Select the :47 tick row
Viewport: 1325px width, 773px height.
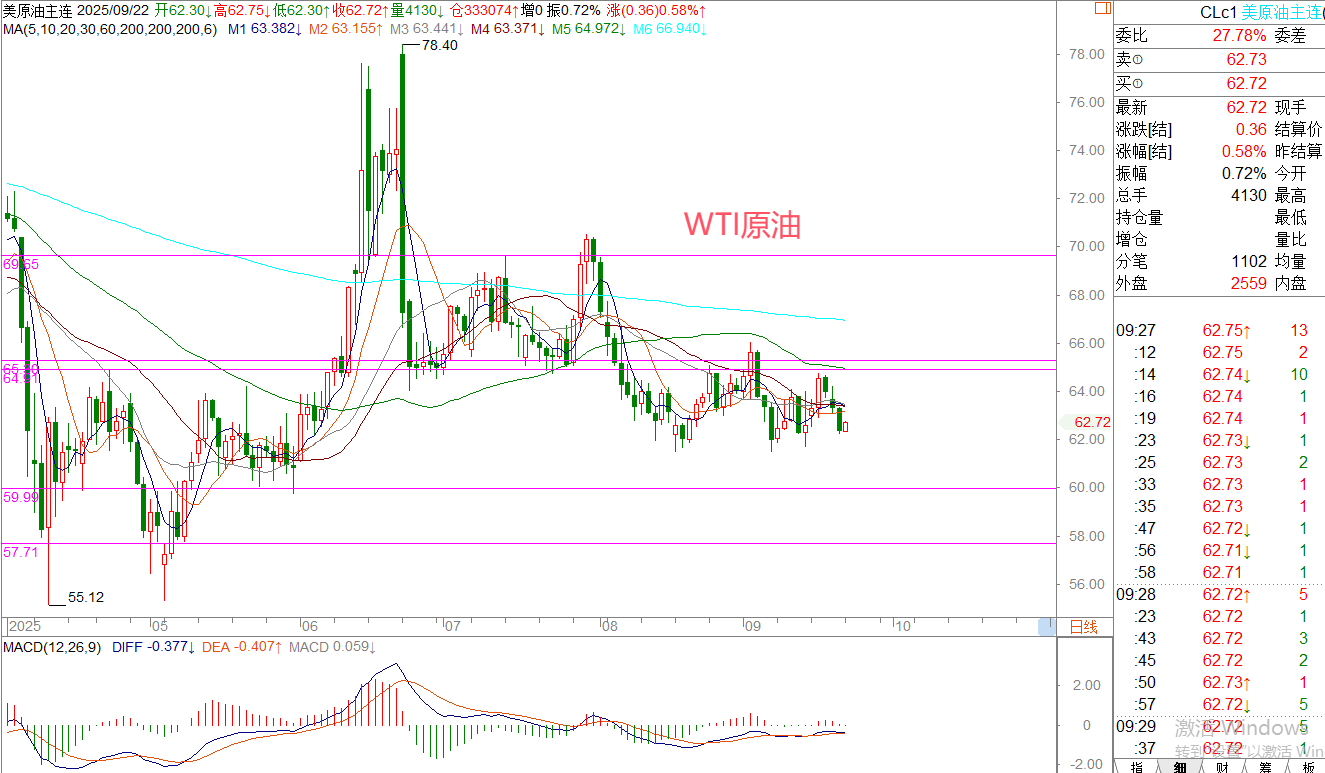point(1214,528)
